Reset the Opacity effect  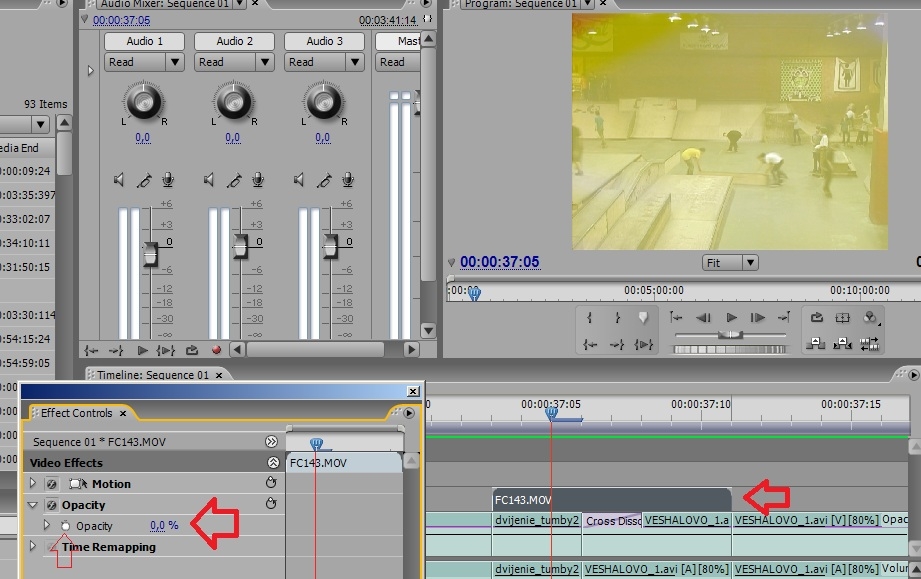(270, 505)
